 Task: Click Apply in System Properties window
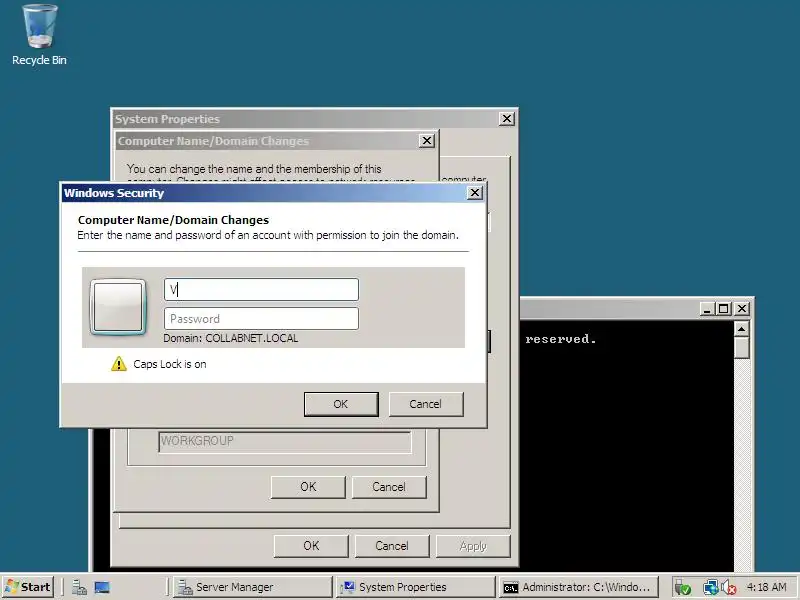(x=473, y=546)
